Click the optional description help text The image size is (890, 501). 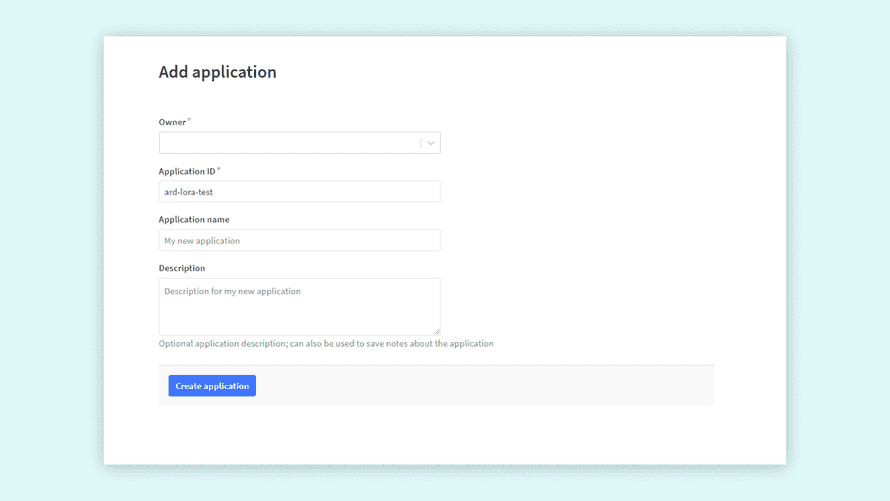point(326,344)
